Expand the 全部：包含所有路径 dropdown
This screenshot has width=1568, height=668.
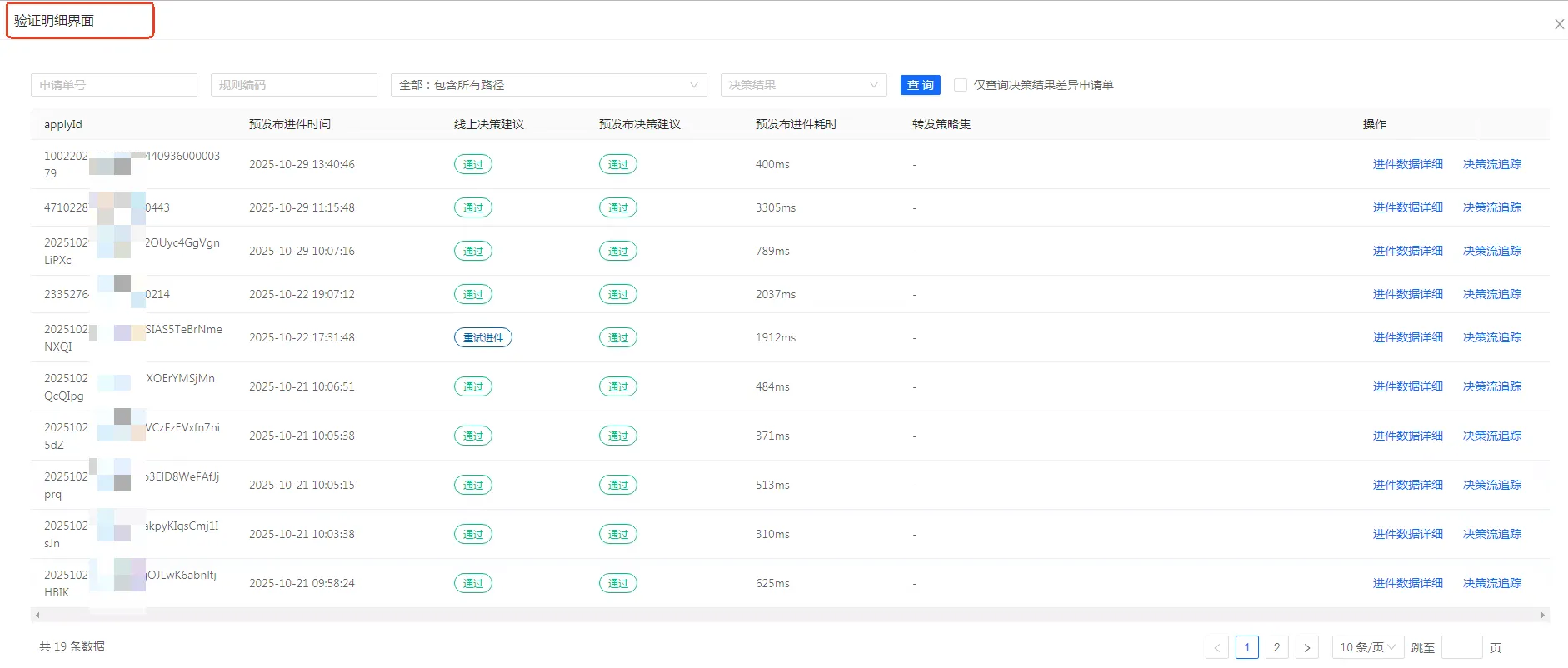pos(548,85)
